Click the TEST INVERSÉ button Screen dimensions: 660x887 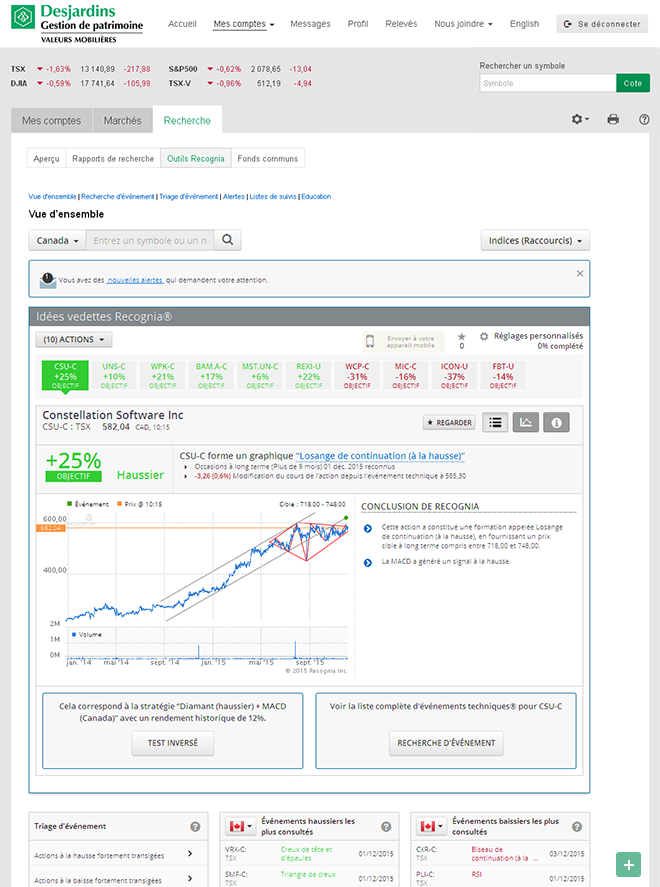[x=172, y=743]
